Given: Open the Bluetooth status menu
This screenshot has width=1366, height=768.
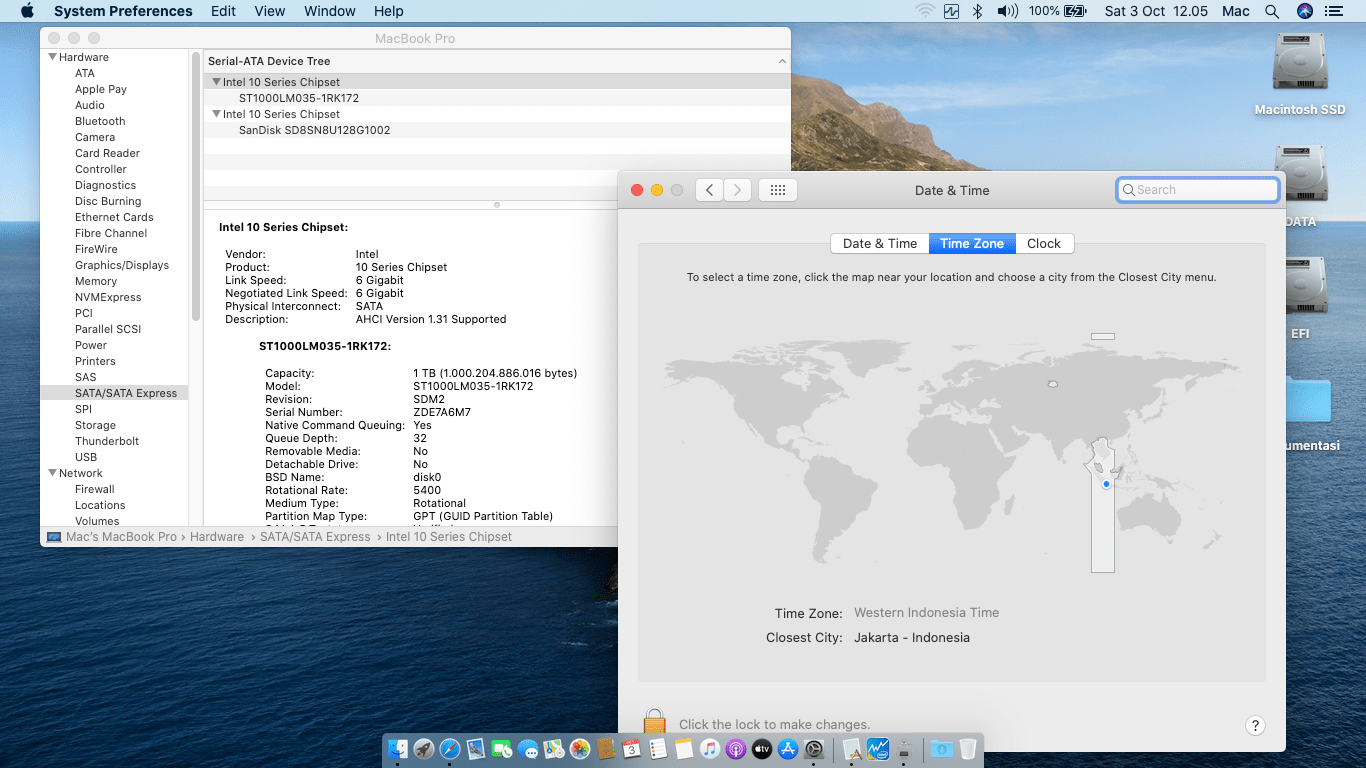Looking at the screenshot, I should pos(978,11).
